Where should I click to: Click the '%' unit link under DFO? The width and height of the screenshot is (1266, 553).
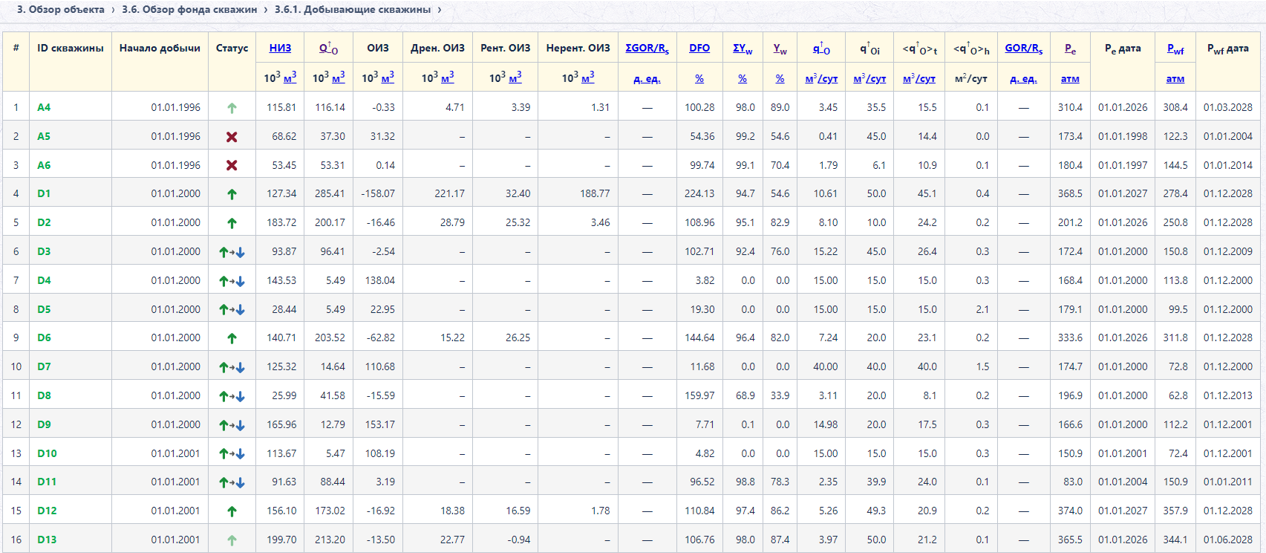click(699, 78)
